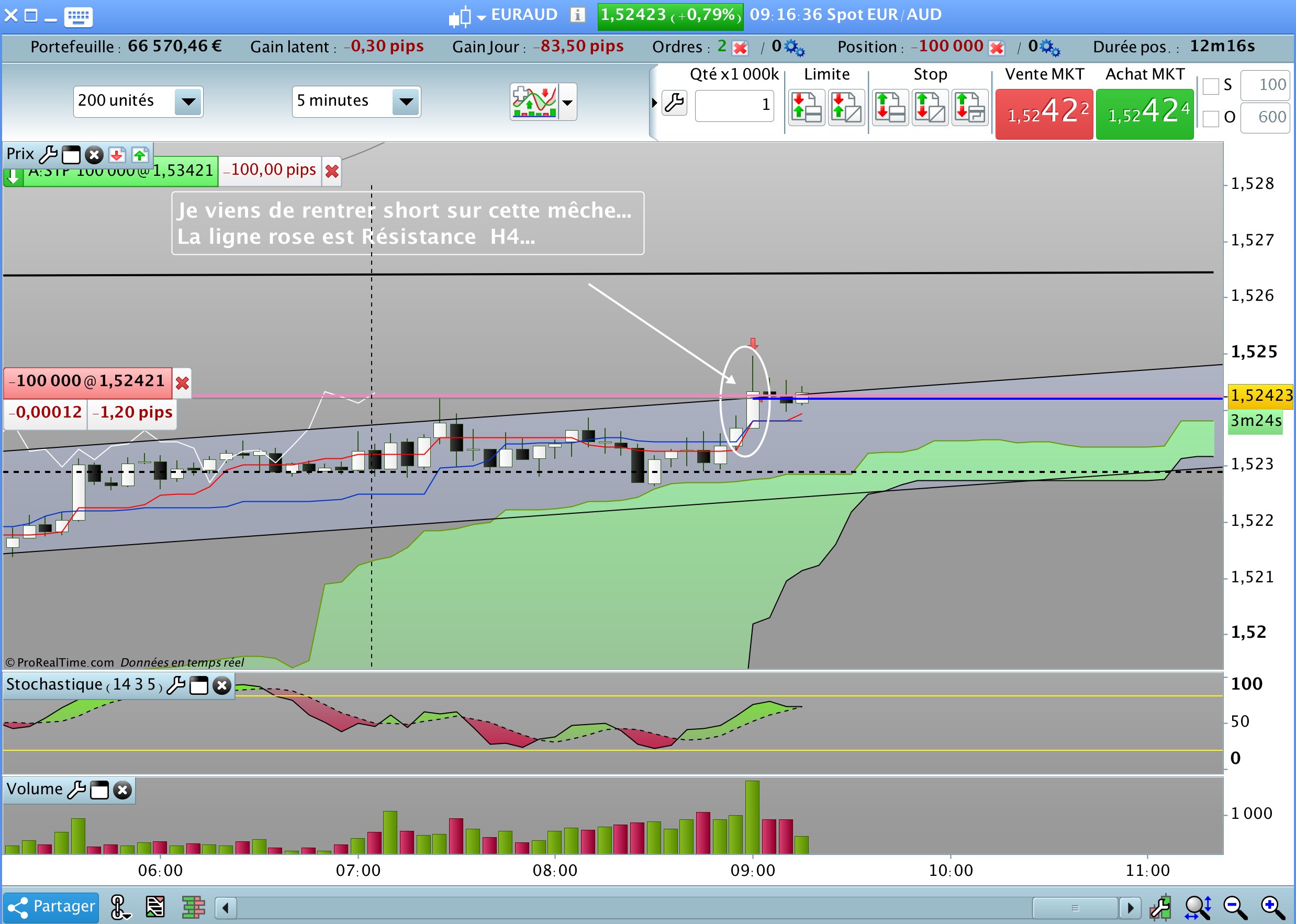Open Volume indicator wrench settings
This screenshot has height=924, width=1296.
(76, 790)
